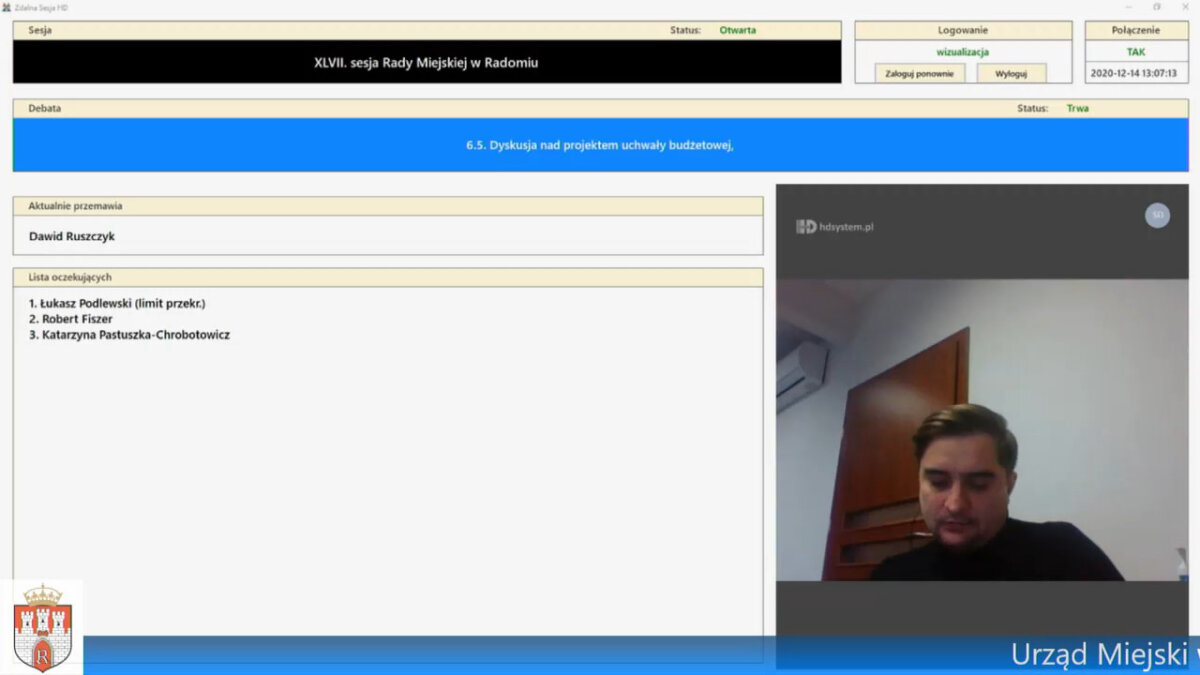1200x675 pixels.
Task: Click the 'Sesja' panel header label
Action: click(x=40, y=30)
